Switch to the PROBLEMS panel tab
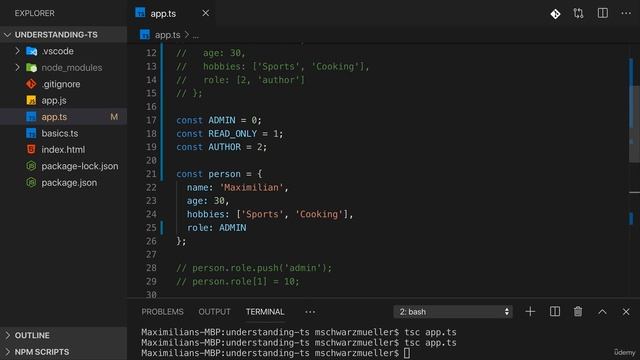 click(162, 312)
